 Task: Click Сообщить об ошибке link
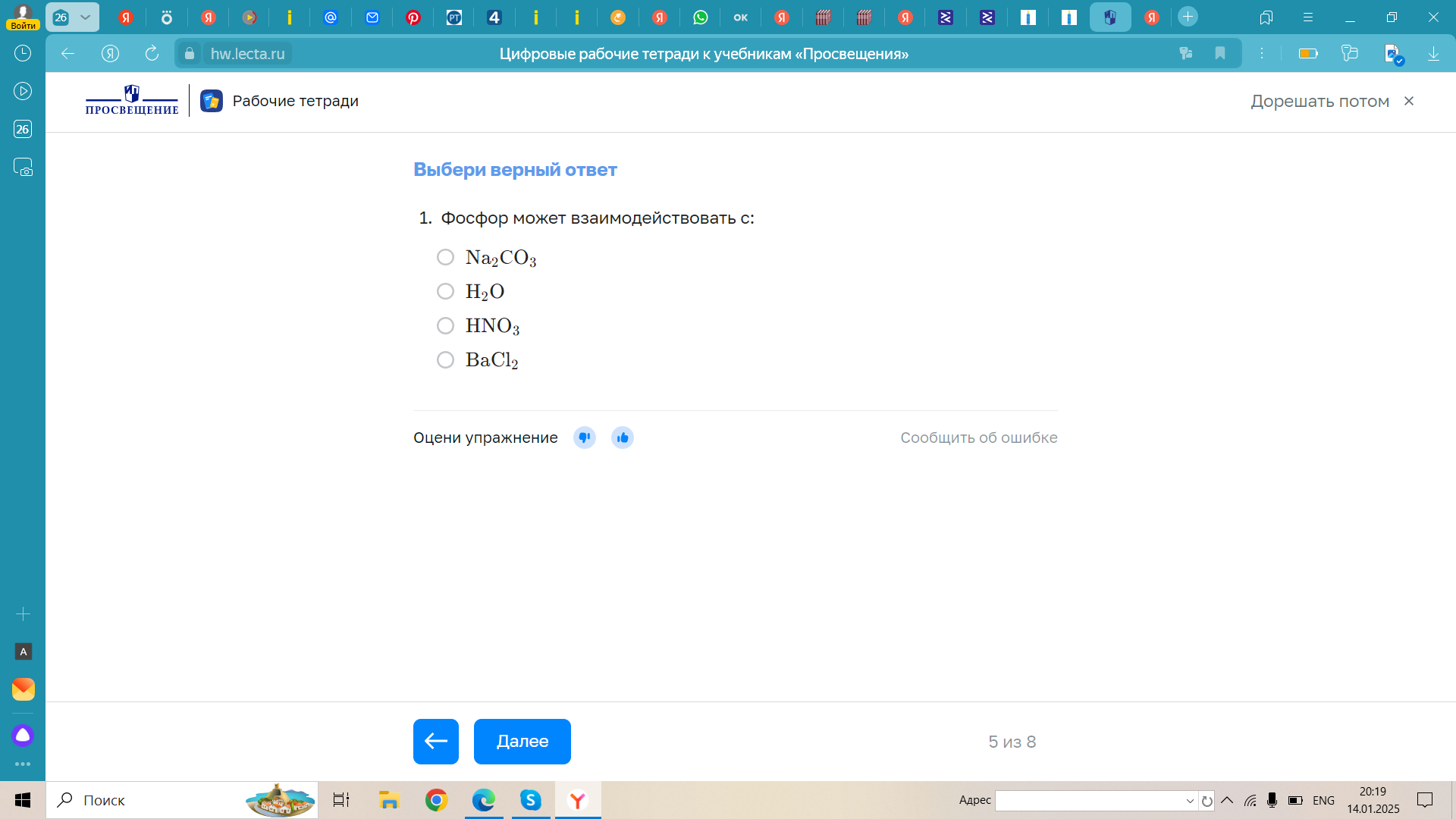pyautogui.click(x=978, y=438)
